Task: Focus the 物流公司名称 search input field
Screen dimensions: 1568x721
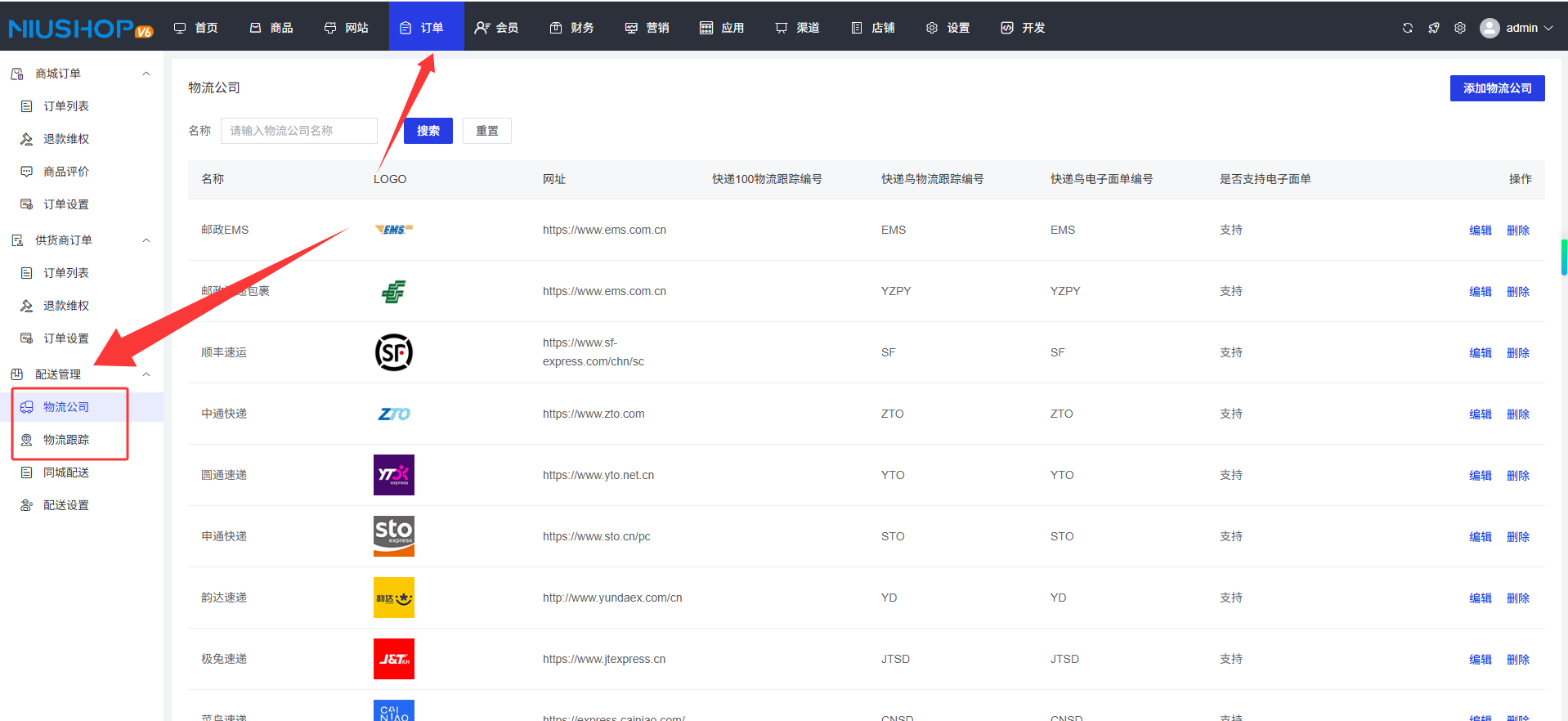Action: (298, 131)
